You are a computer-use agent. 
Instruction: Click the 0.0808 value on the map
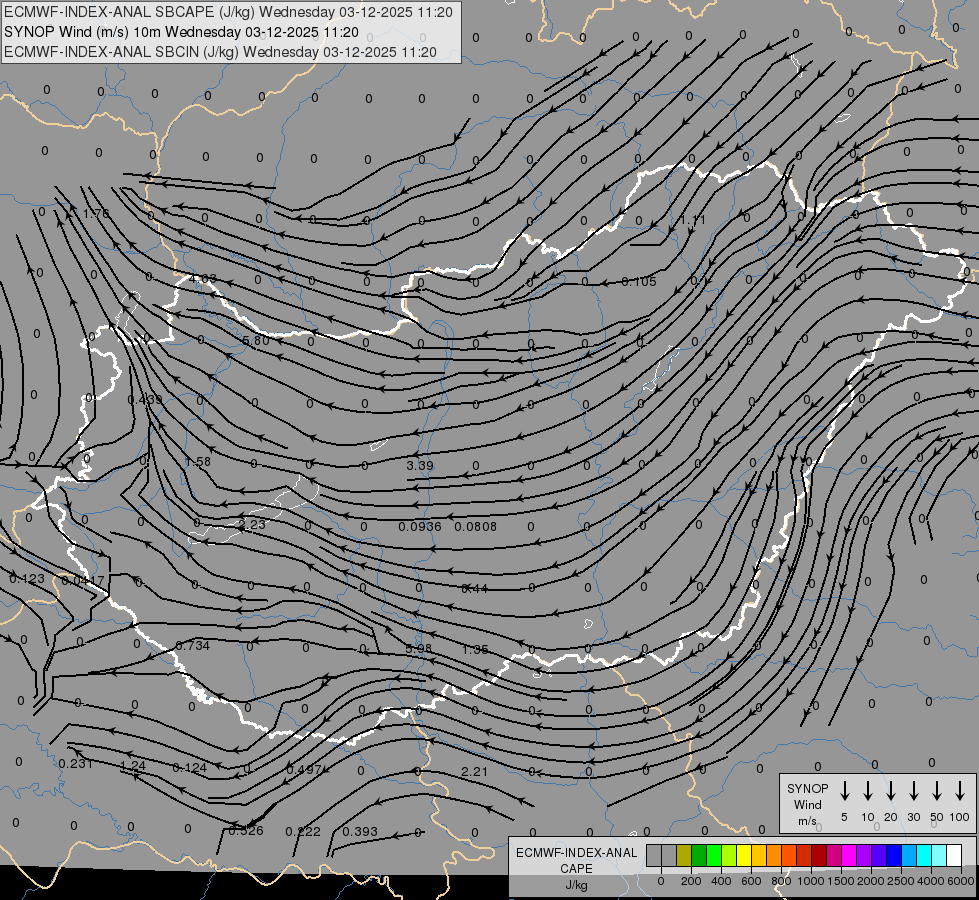475,527
